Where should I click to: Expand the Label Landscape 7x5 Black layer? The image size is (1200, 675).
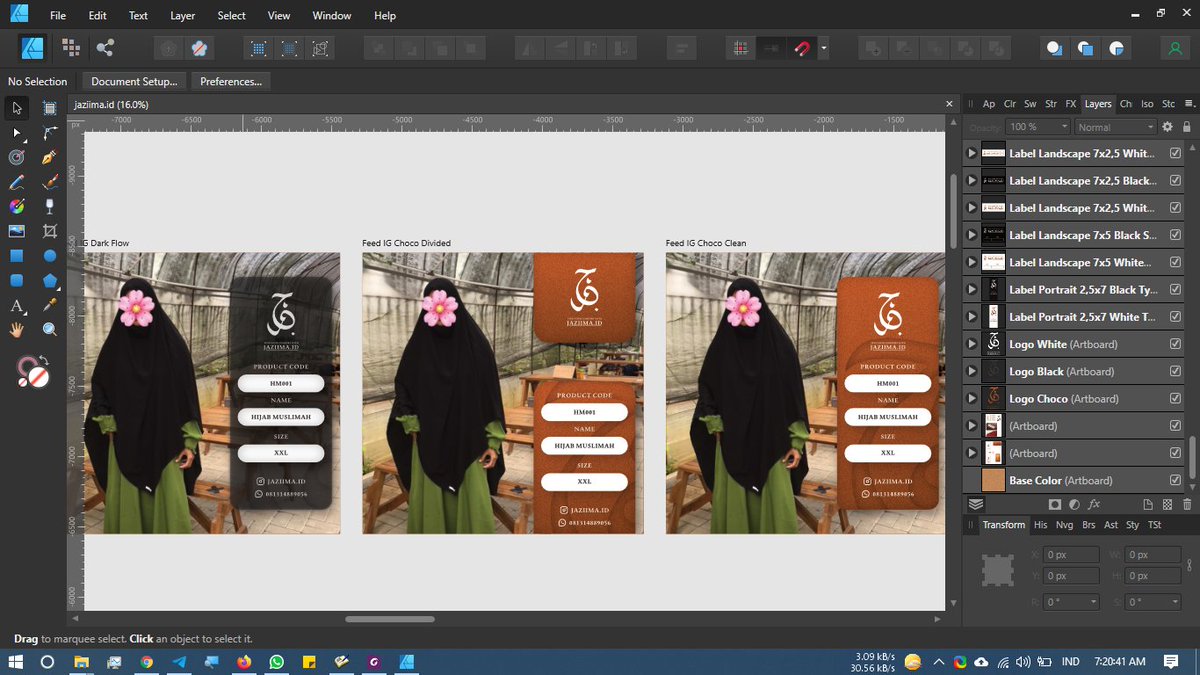[x=970, y=235]
